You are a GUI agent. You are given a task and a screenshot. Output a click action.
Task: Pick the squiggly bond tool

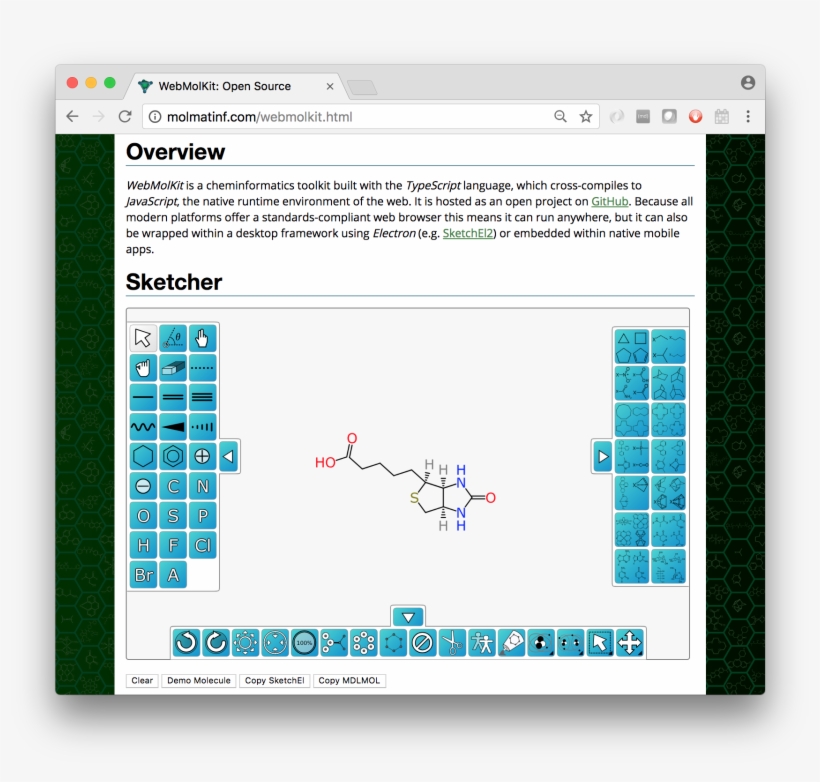pyautogui.click(x=142, y=427)
